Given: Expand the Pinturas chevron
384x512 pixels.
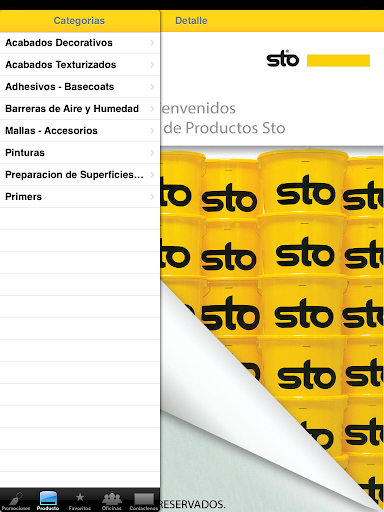Looking at the screenshot, I should [152, 153].
